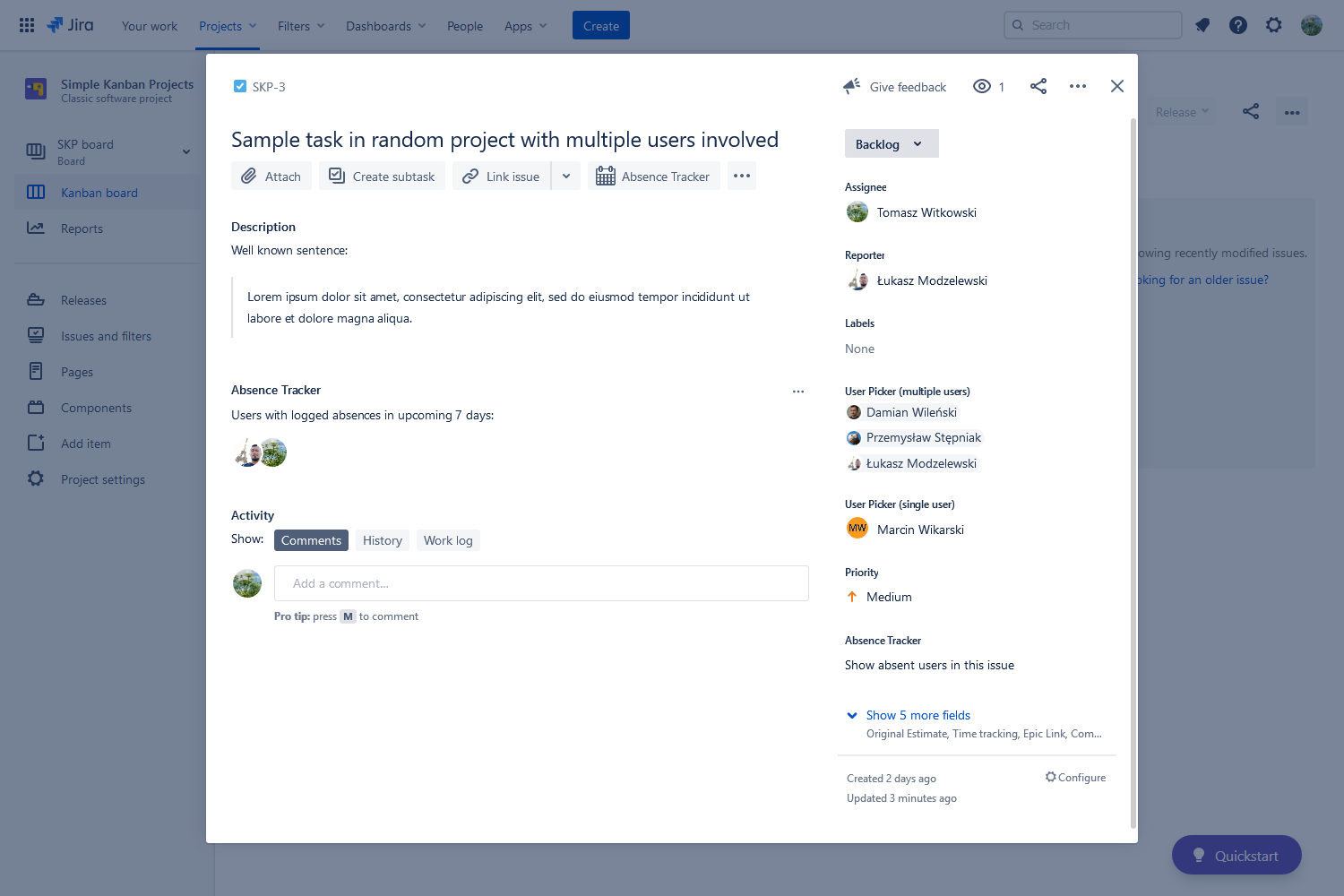1344x896 pixels.
Task: Click the issue title text
Action: tap(504, 140)
